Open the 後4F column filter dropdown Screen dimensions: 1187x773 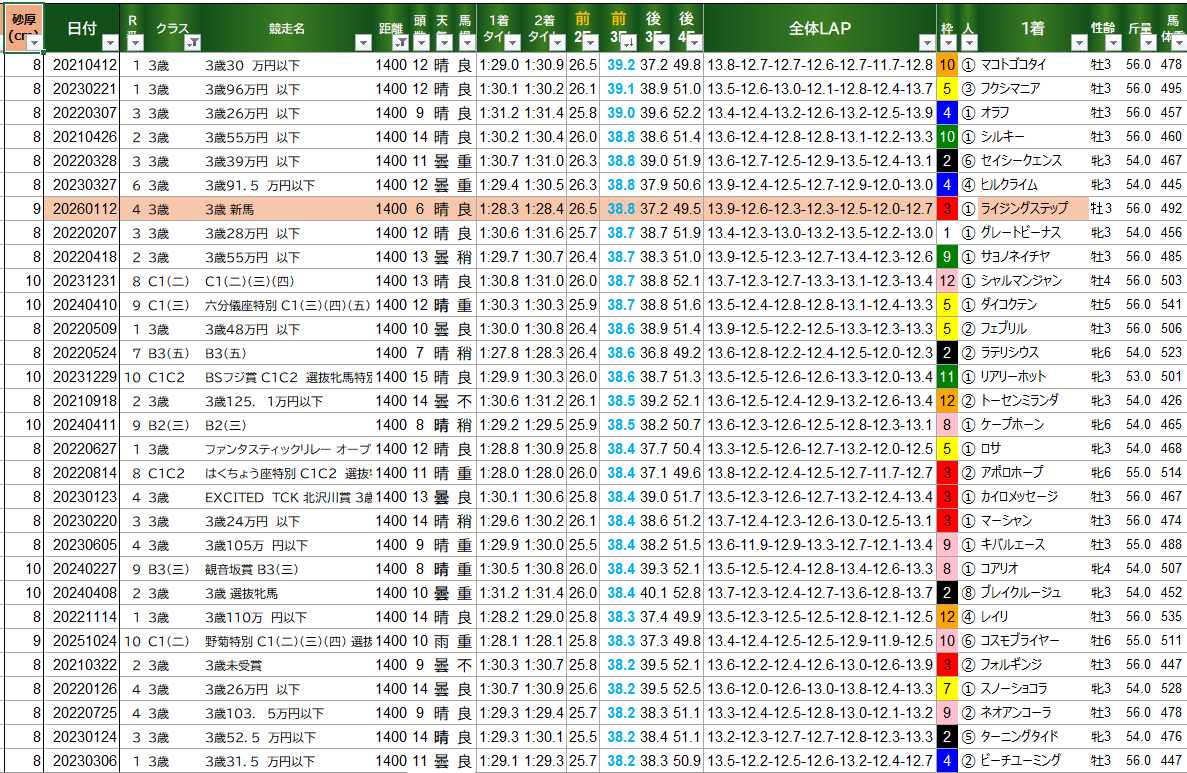[694, 43]
